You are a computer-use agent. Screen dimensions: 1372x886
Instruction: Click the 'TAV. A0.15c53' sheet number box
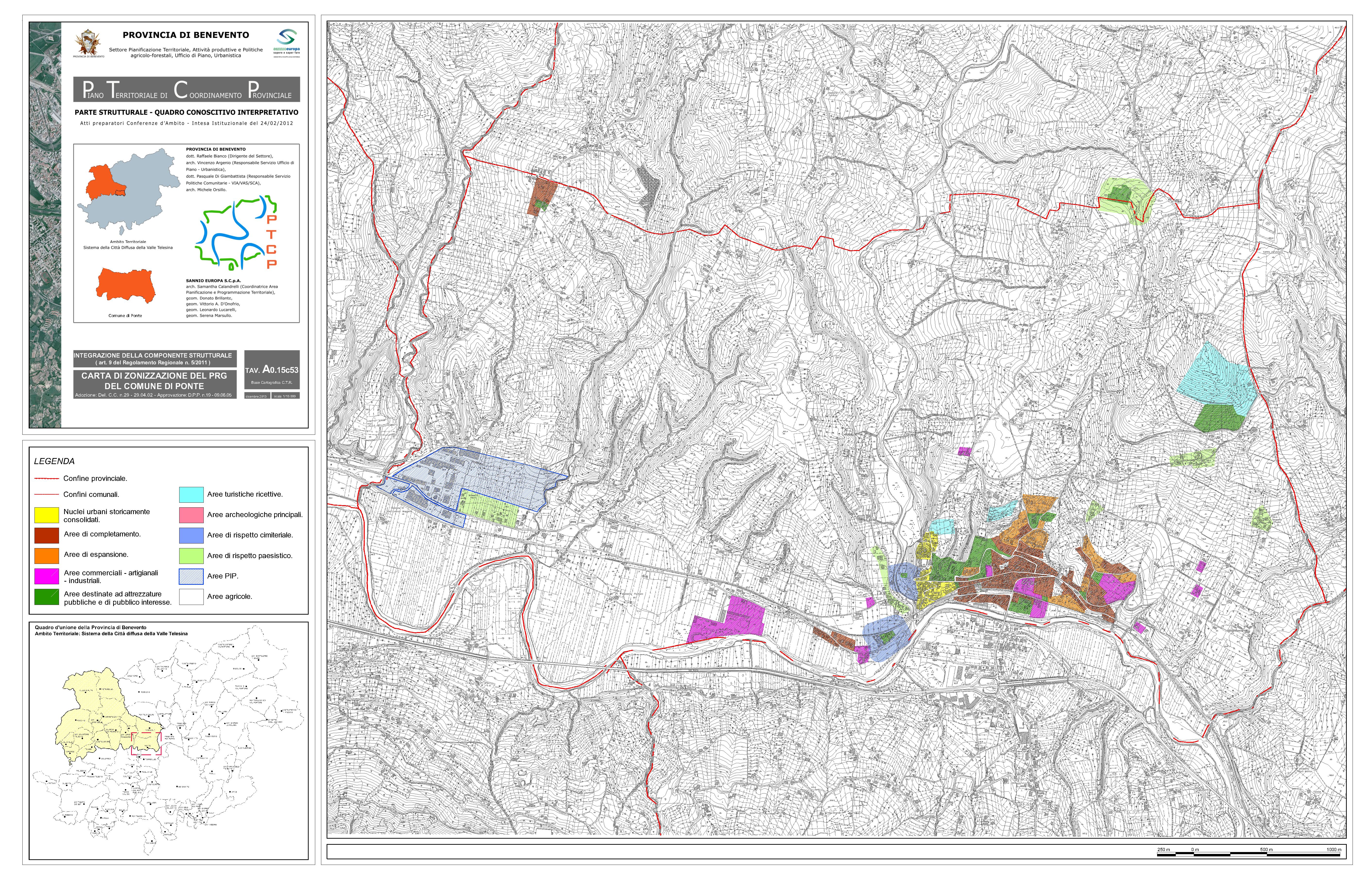[272, 370]
